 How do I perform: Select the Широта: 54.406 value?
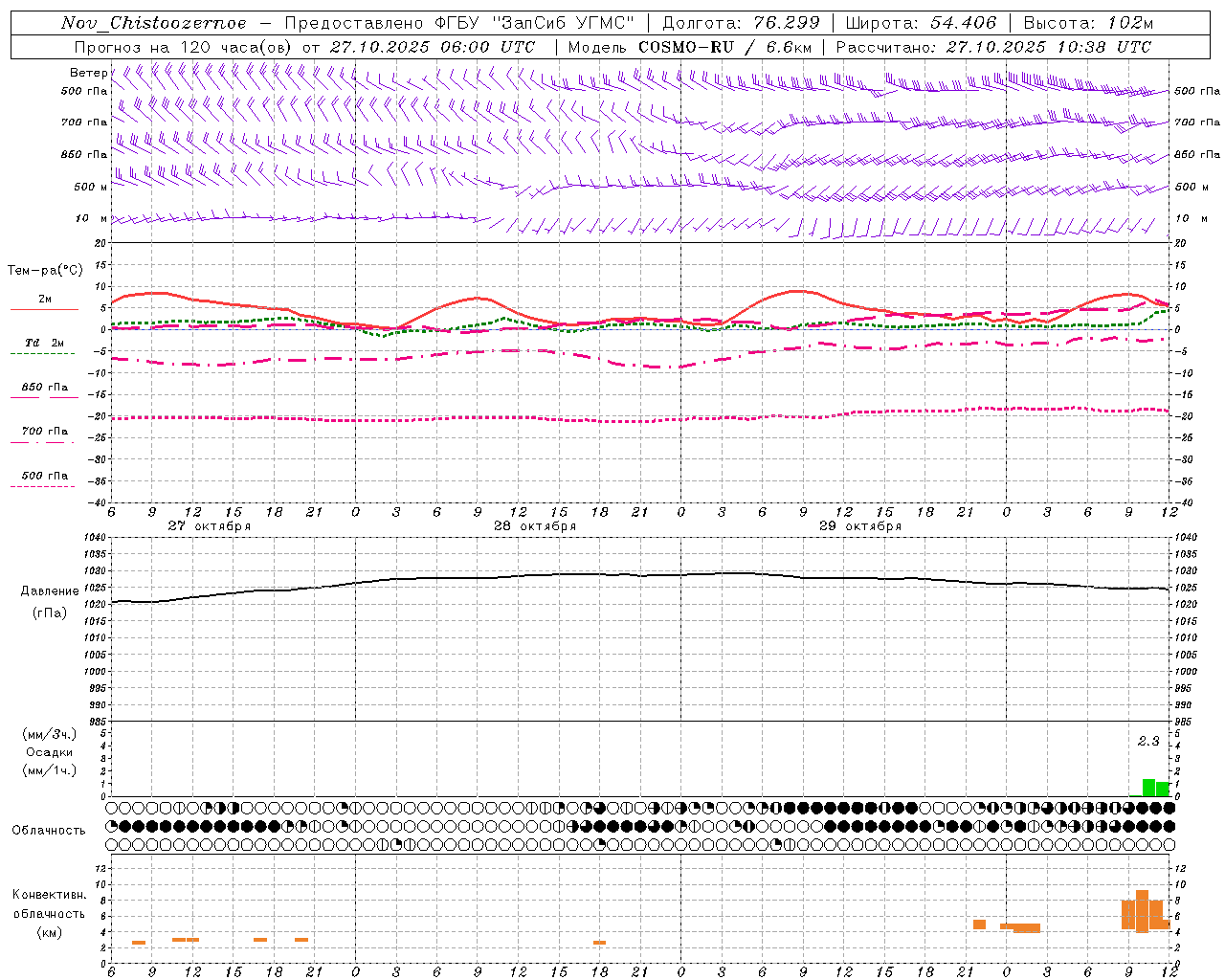921,23
